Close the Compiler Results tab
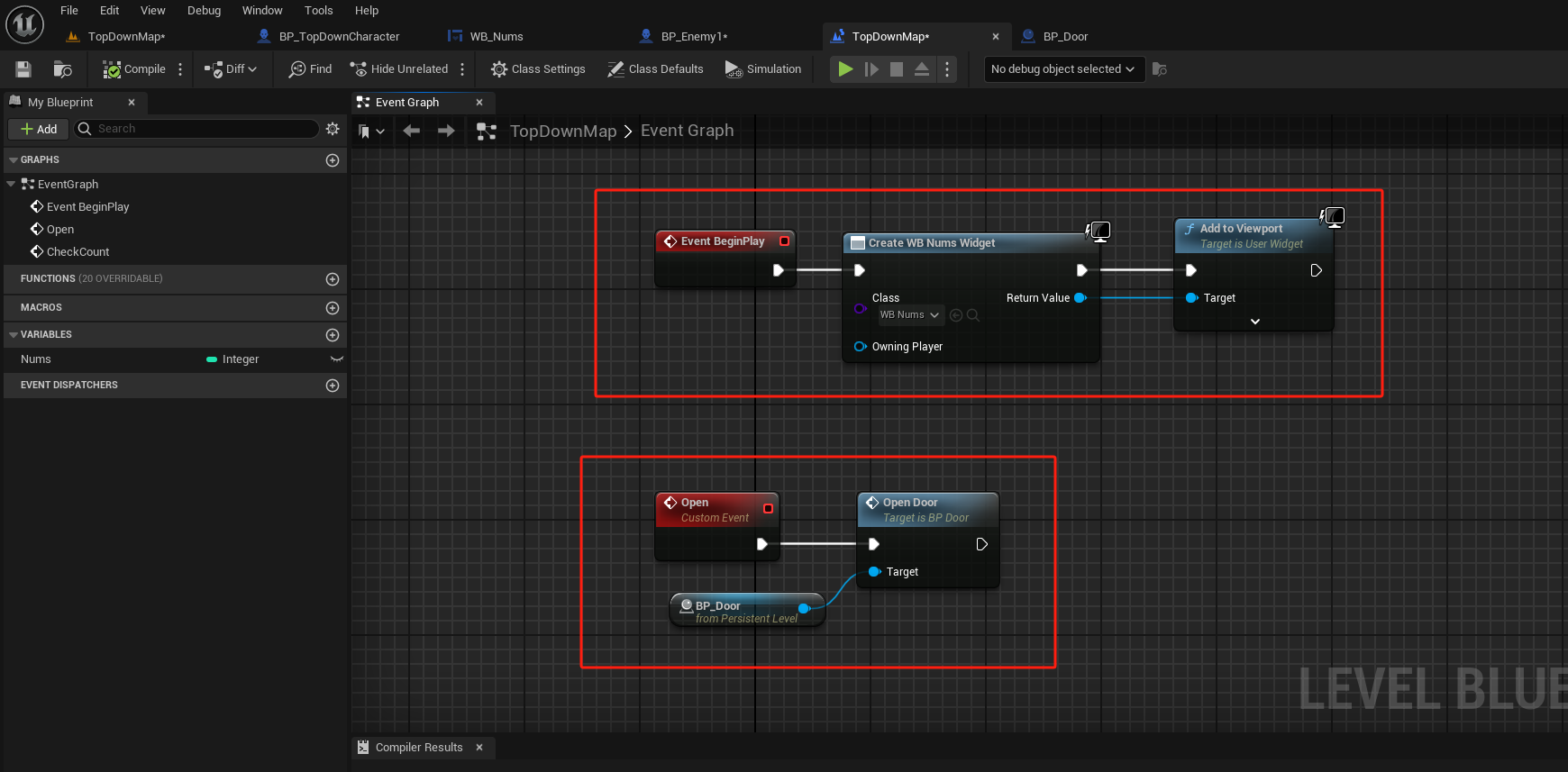1568x772 pixels. (479, 748)
